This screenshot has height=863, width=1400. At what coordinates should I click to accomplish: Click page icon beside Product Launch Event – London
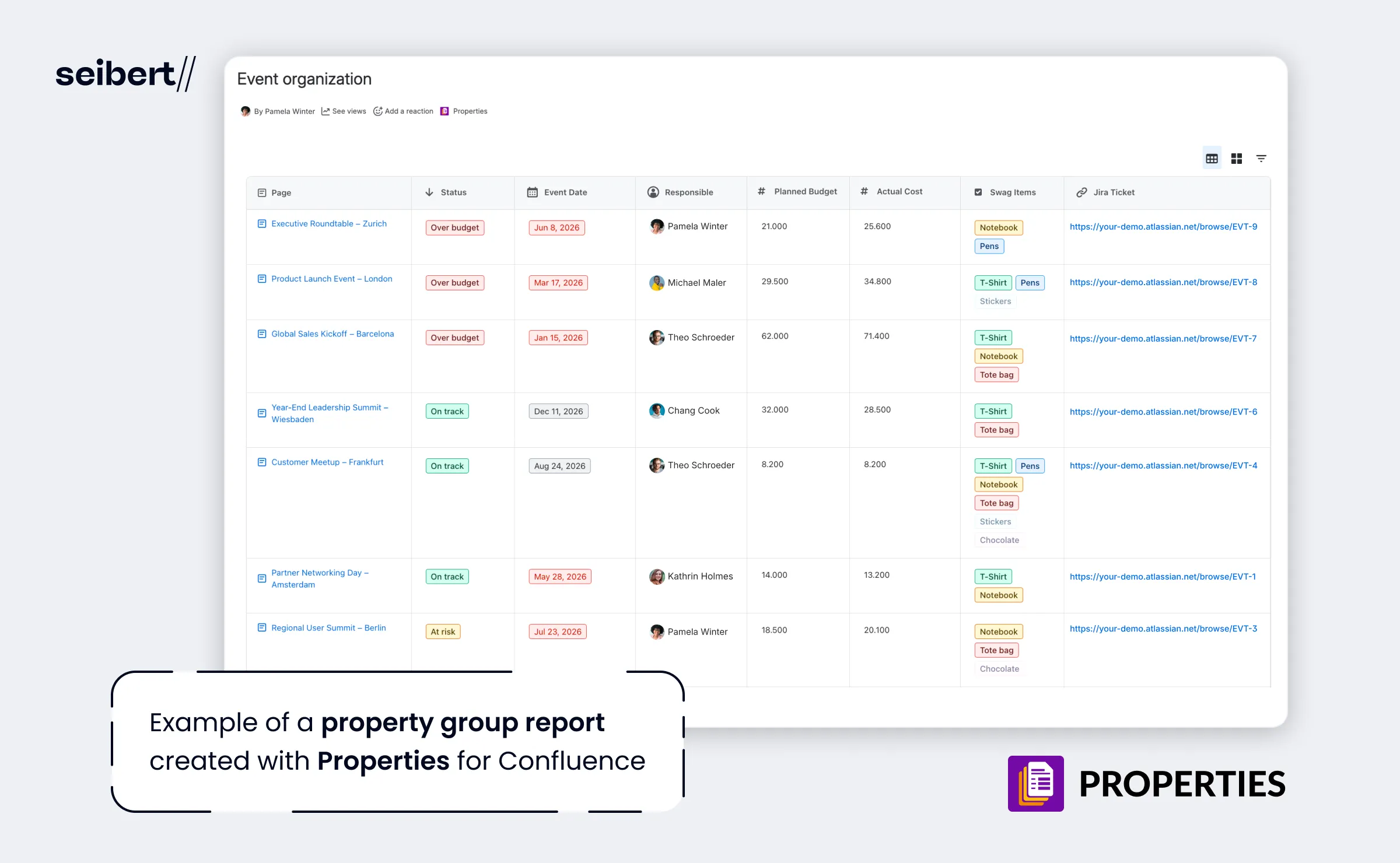click(262, 279)
